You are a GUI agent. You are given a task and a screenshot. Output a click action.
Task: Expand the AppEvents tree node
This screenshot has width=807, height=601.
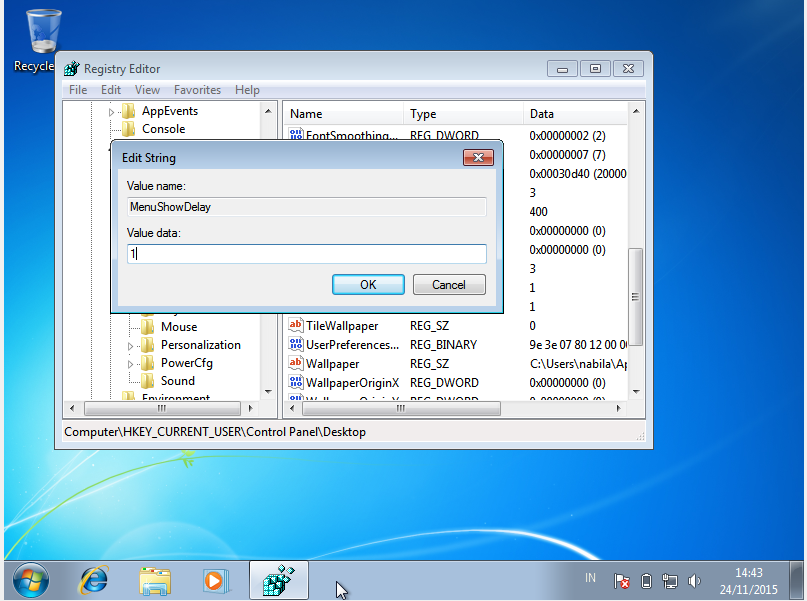click(x=111, y=112)
